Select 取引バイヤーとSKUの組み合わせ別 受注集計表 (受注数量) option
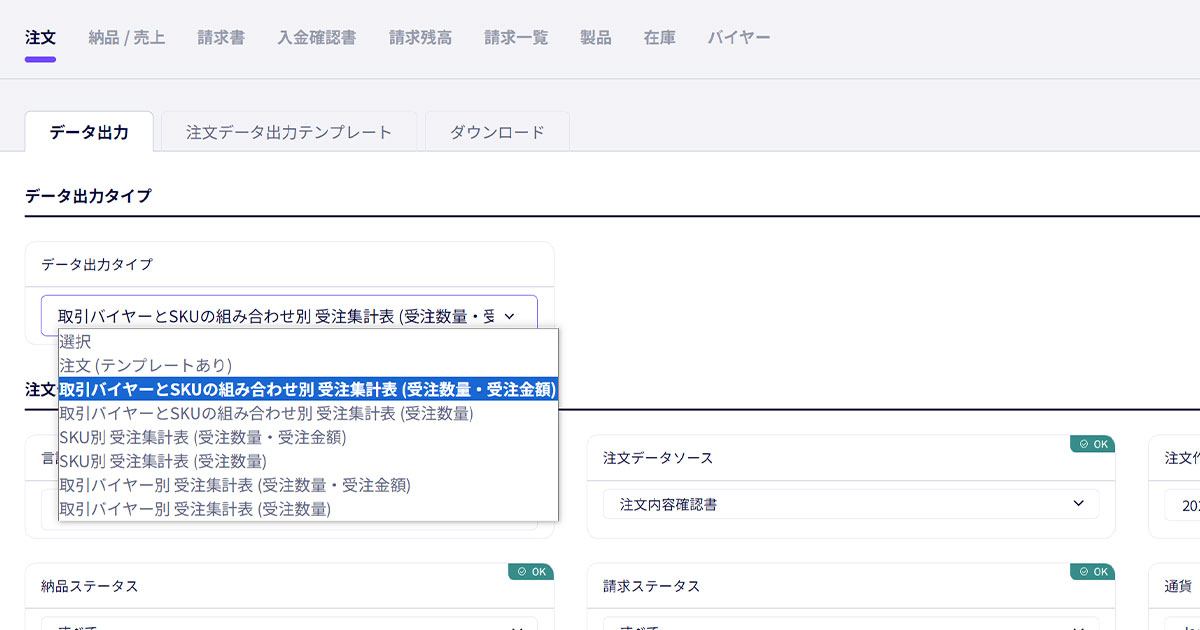 [x=308, y=413]
